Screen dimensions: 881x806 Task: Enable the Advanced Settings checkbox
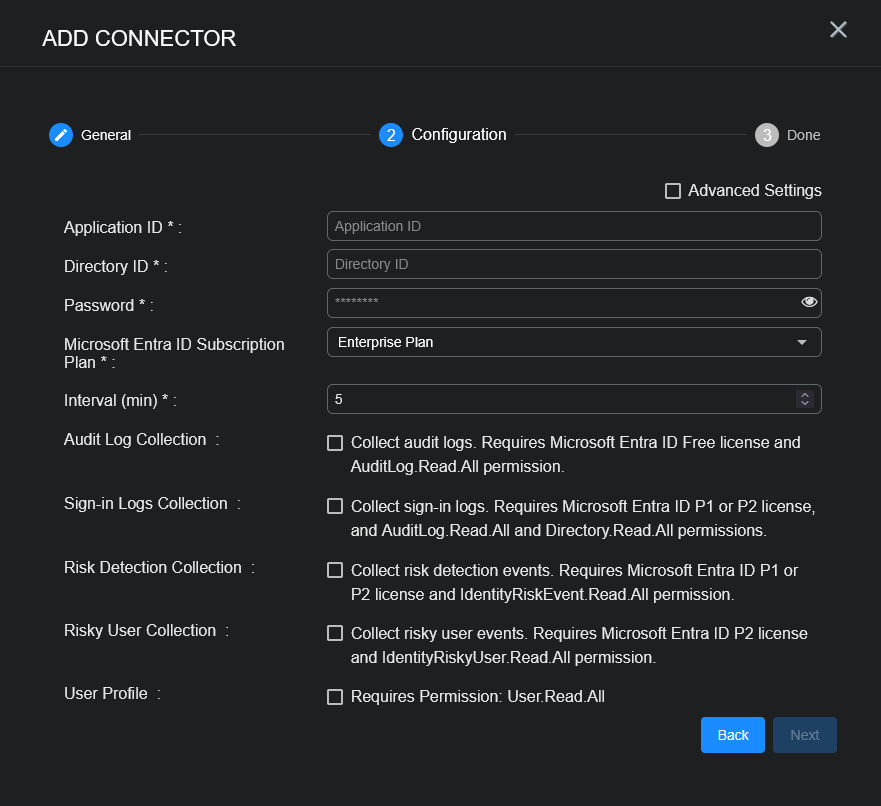pyautogui.click(x=673, y=191)
